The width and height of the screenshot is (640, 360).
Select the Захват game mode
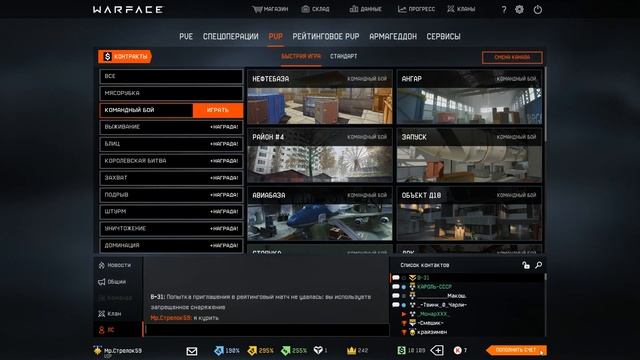[x=171, y=178]
